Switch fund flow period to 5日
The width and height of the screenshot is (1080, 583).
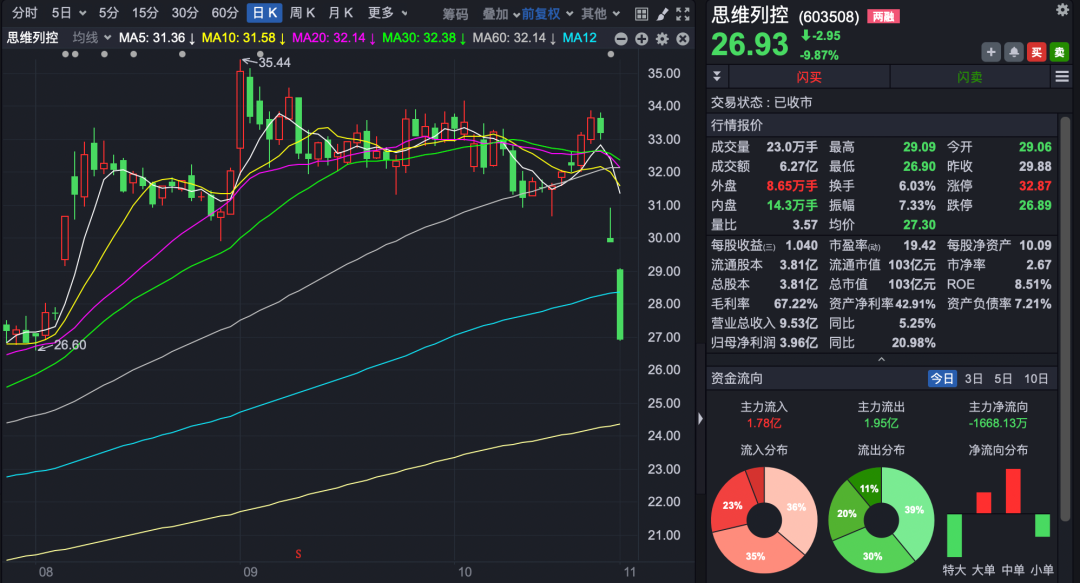(1003, 378)
